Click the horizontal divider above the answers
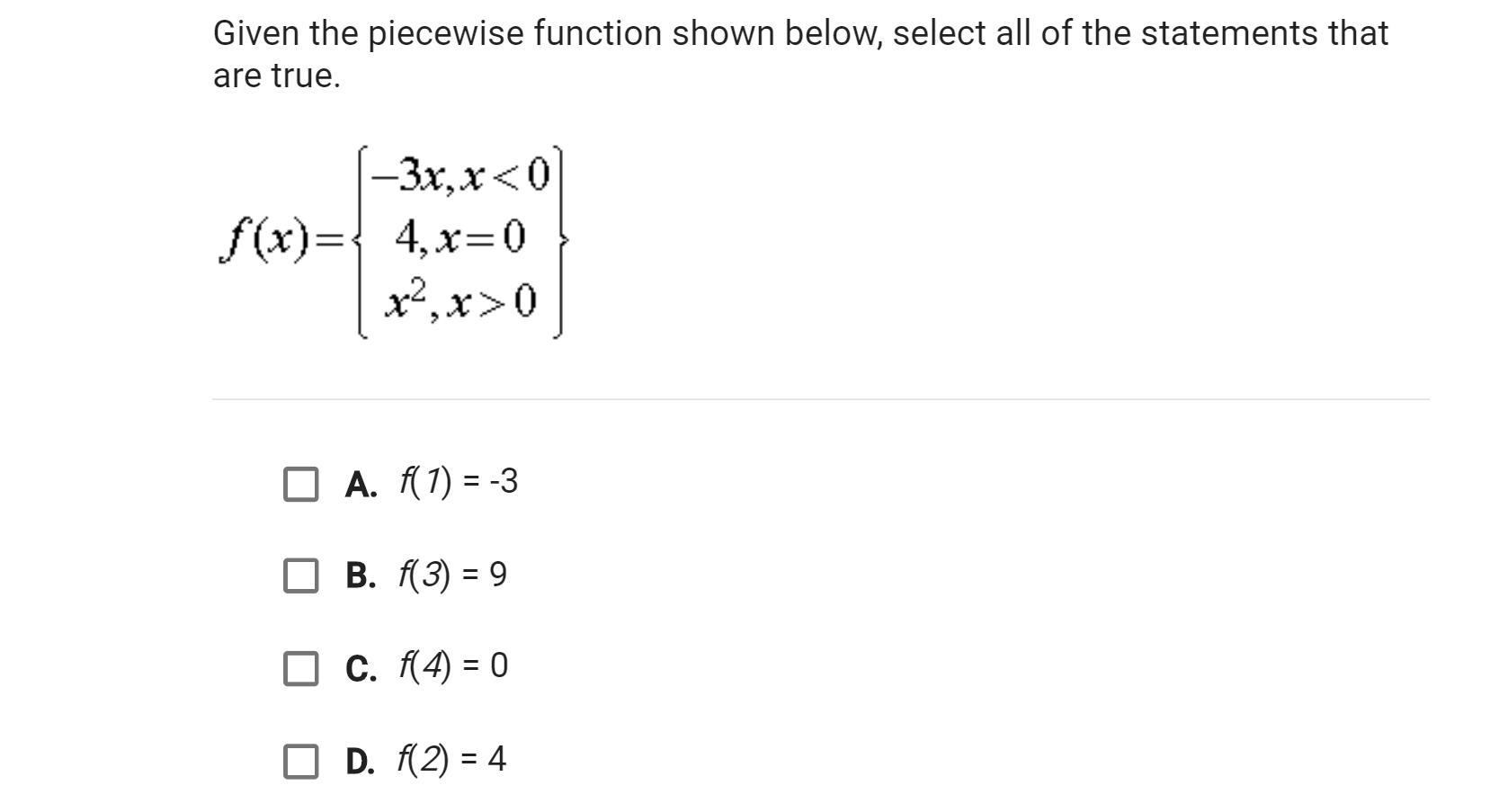 (x=821, y=399)
